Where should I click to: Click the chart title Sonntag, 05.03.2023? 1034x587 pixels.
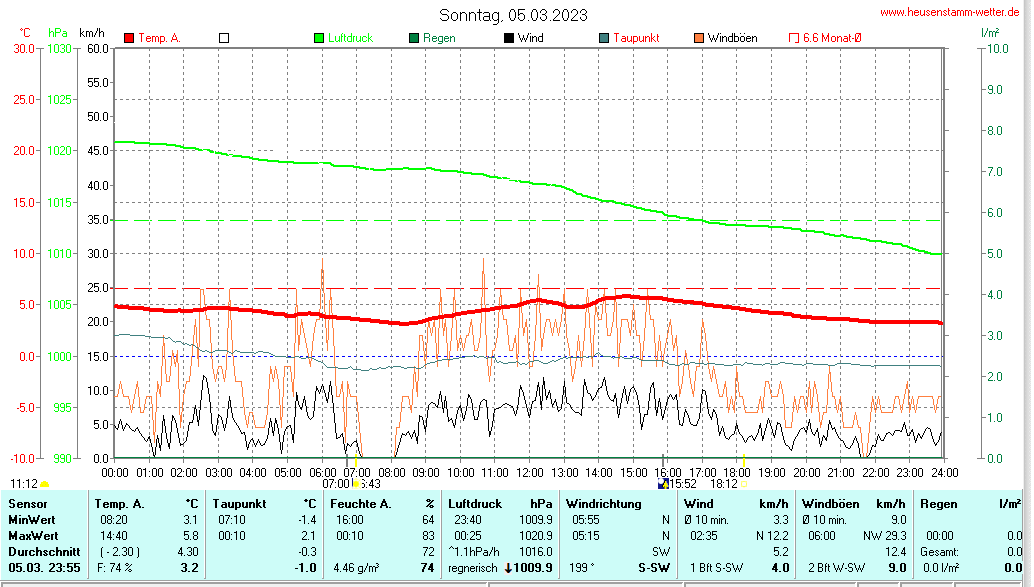pyautogui.click(x=513, y=15)
